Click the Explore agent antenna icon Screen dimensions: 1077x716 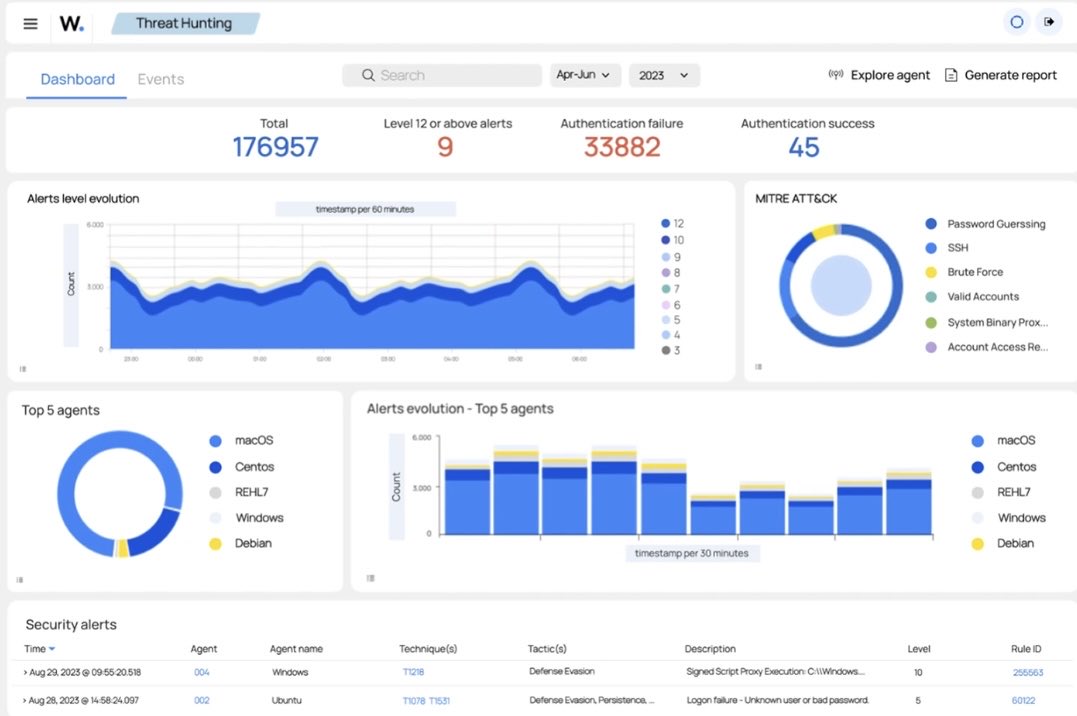(835, 74)
